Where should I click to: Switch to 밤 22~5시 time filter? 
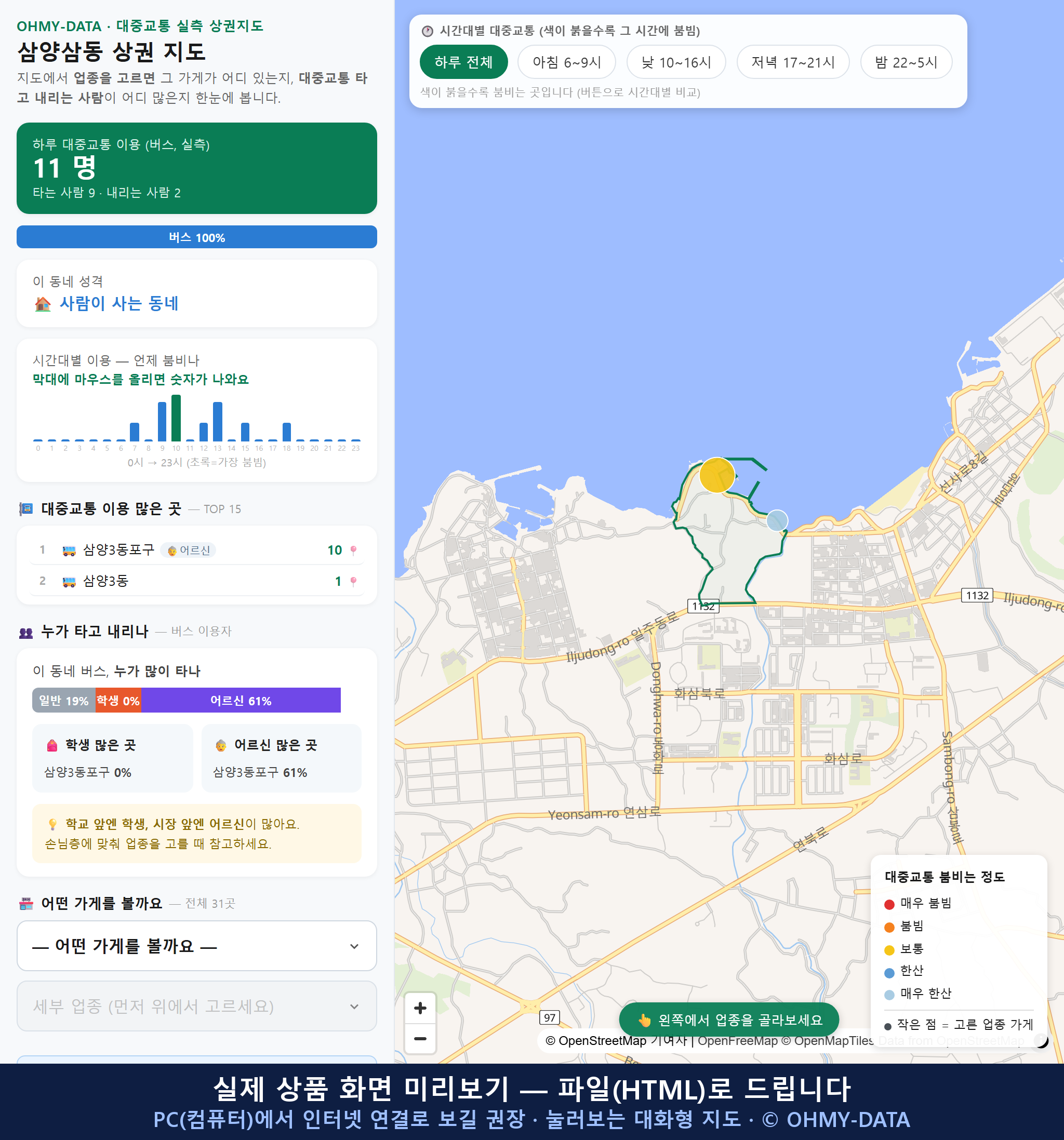pyautogui.click(x=906, y=62)
